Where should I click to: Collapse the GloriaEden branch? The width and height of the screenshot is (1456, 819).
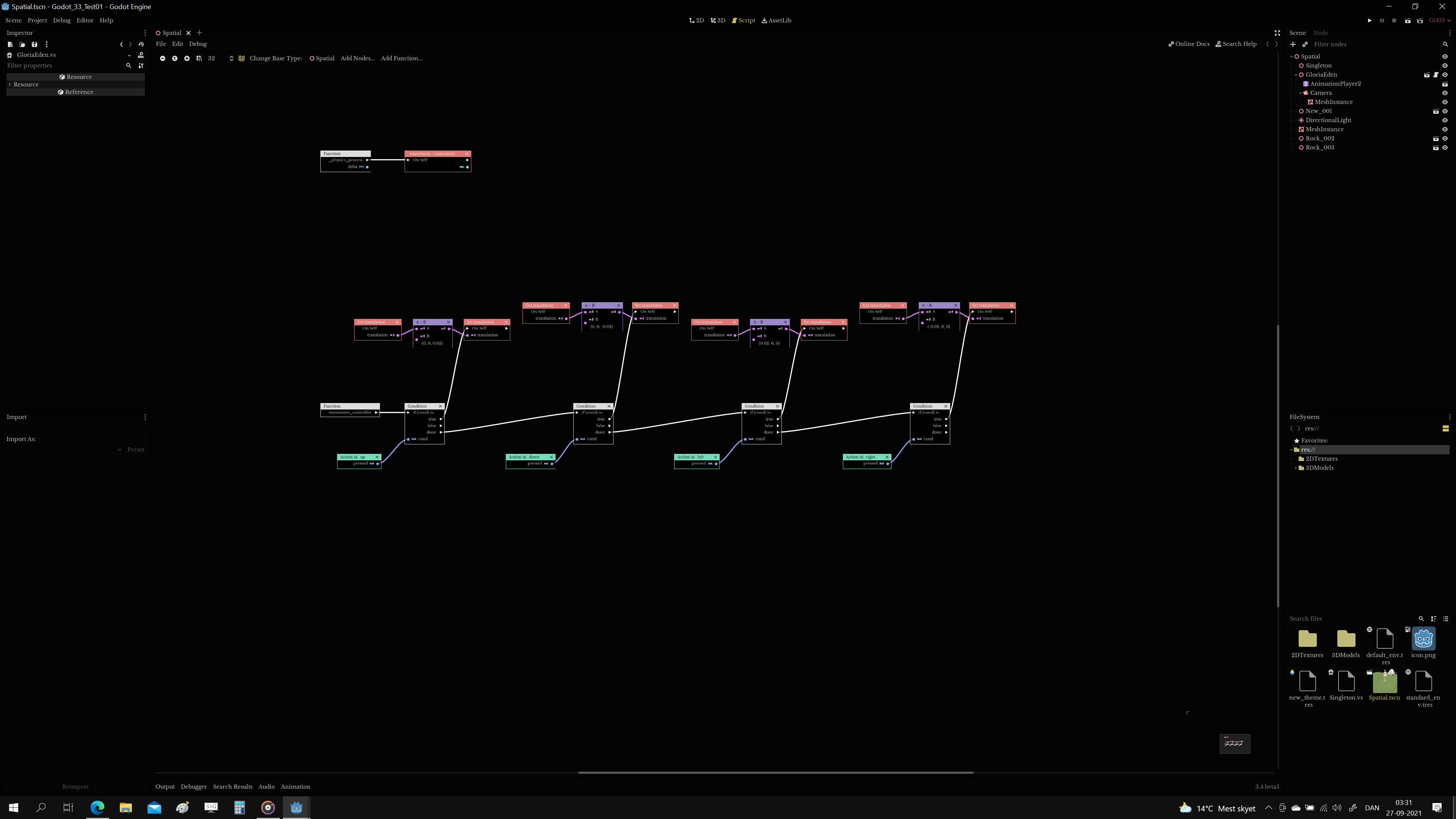pos(1296,75)
